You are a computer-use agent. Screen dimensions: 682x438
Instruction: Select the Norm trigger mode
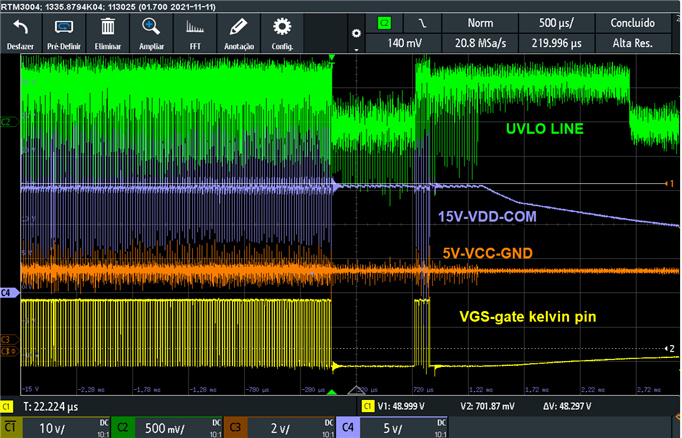point(480,23)
